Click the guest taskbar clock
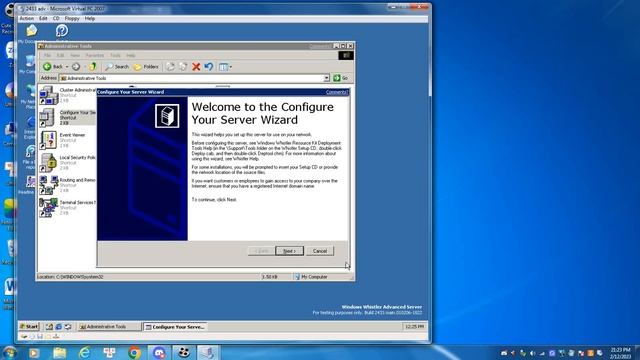Image resolution: width=640 pixels, height=360 pixels. pos(414,327)
